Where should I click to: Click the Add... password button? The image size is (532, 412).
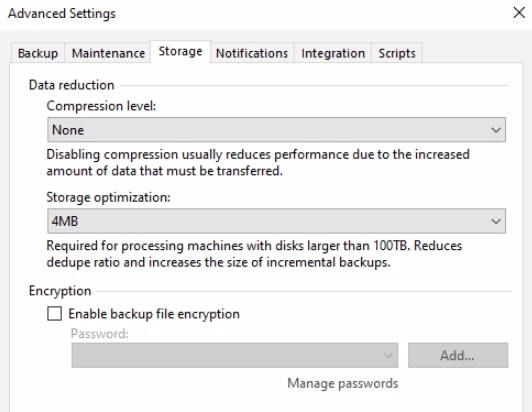point(458,355)
